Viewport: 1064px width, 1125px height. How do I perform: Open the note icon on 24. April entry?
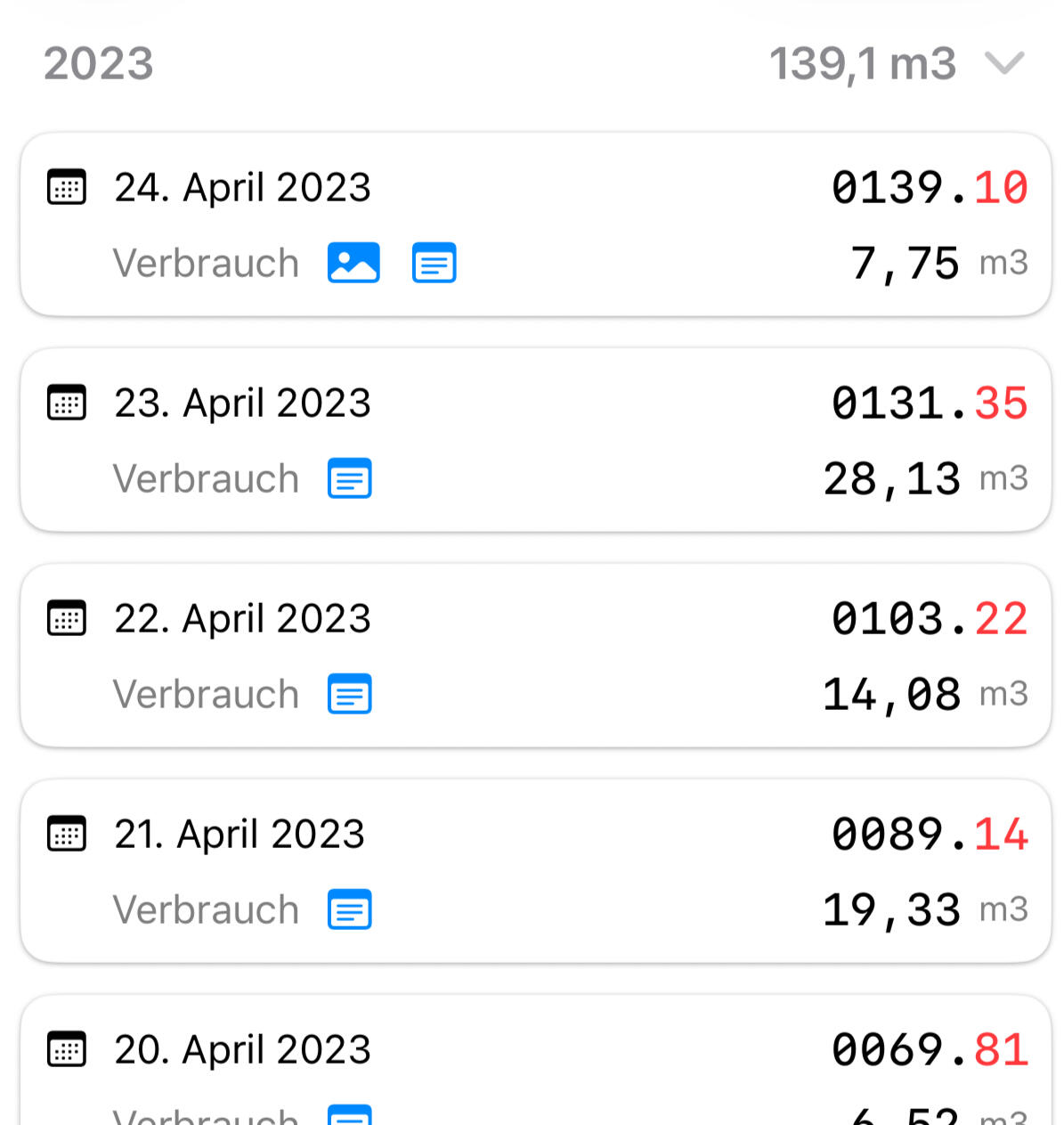(x=435, y=264)
